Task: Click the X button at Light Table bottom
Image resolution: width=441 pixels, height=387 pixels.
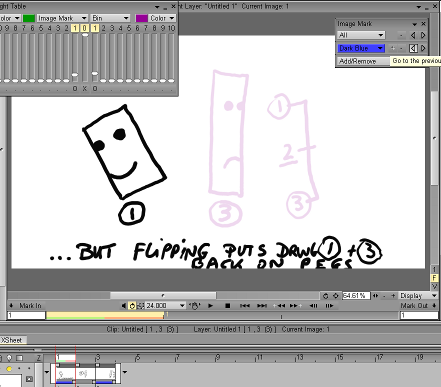Action: 85,88
